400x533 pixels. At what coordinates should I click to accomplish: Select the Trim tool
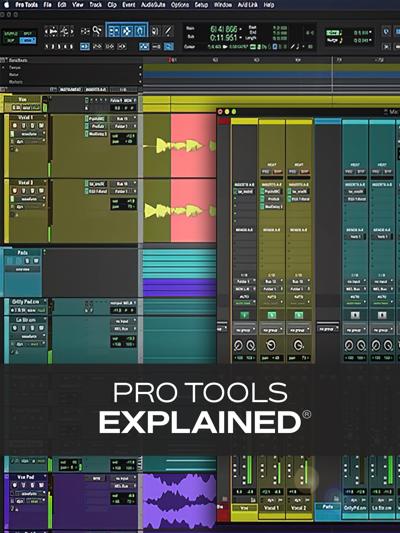(114, 32)
